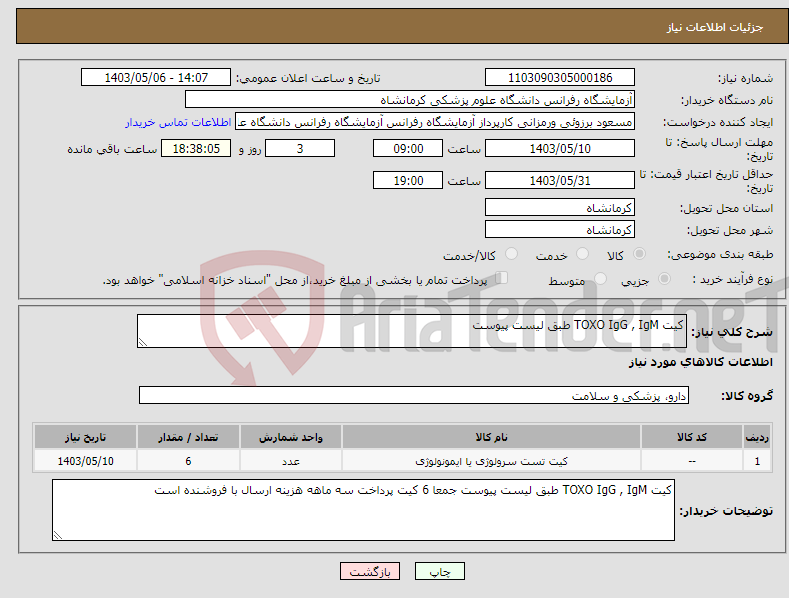Image resolution: width=789 pixels, height=598 pixels.
Task: Click the price validity date 1403/05/31 field
Action: click(560, 180)
